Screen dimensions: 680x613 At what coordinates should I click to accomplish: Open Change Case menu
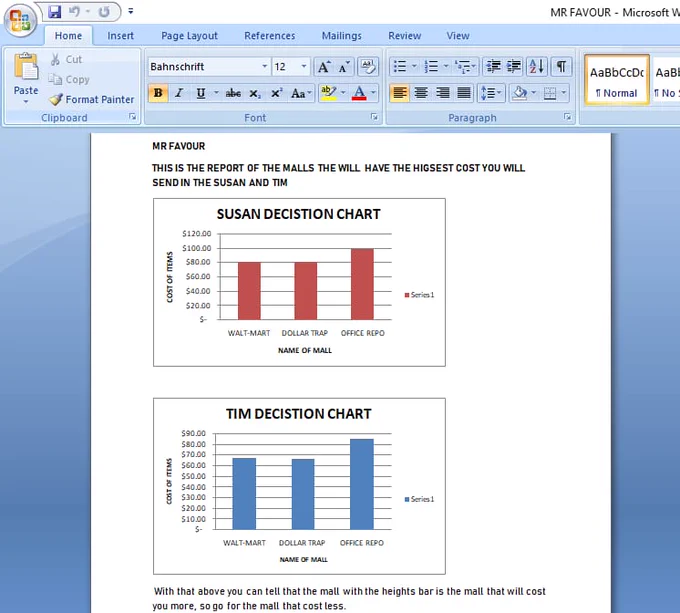coord(301,93)
